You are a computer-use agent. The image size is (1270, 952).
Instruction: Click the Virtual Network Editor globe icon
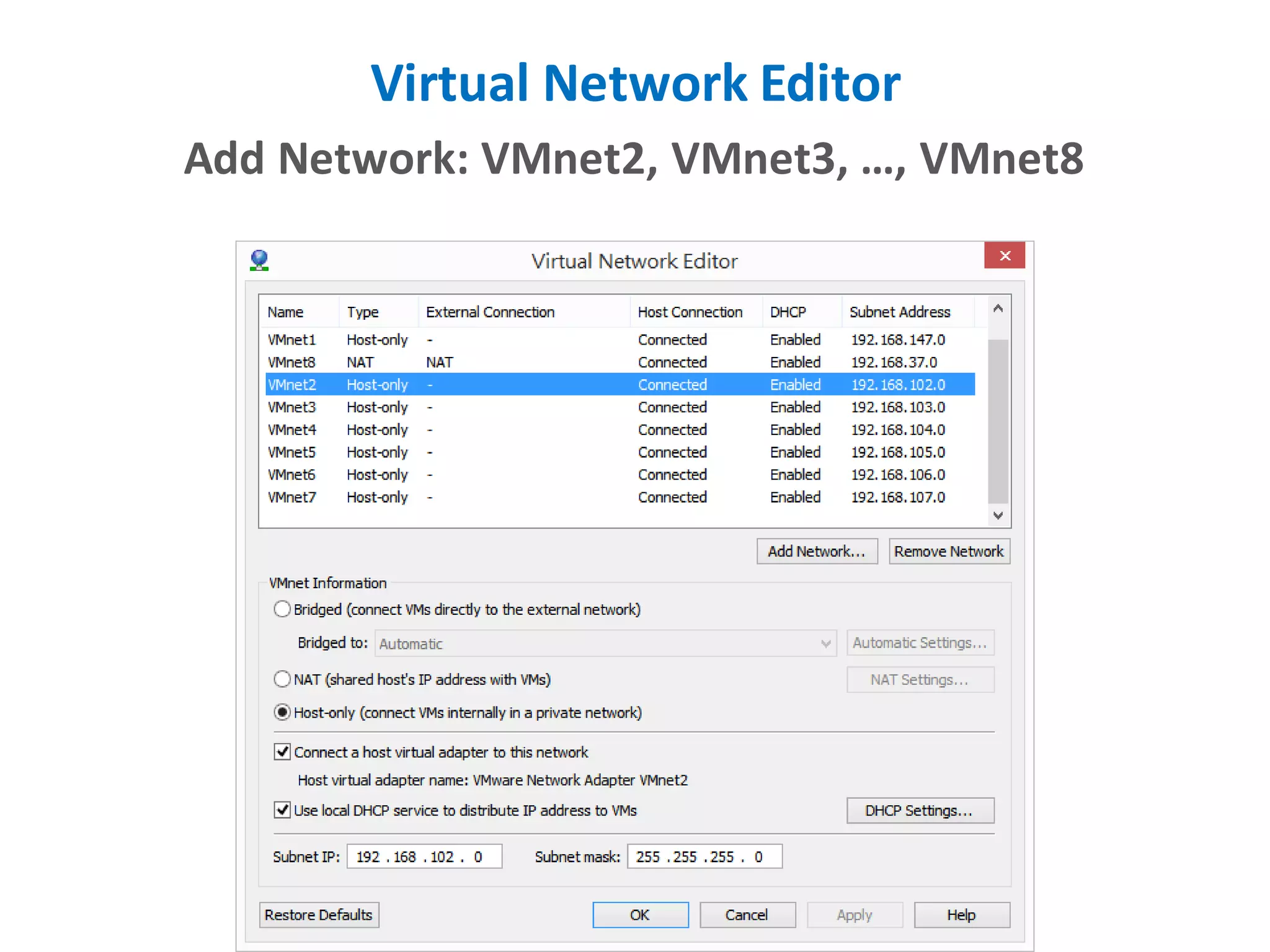pyautogui.click(x=259, y=260)
